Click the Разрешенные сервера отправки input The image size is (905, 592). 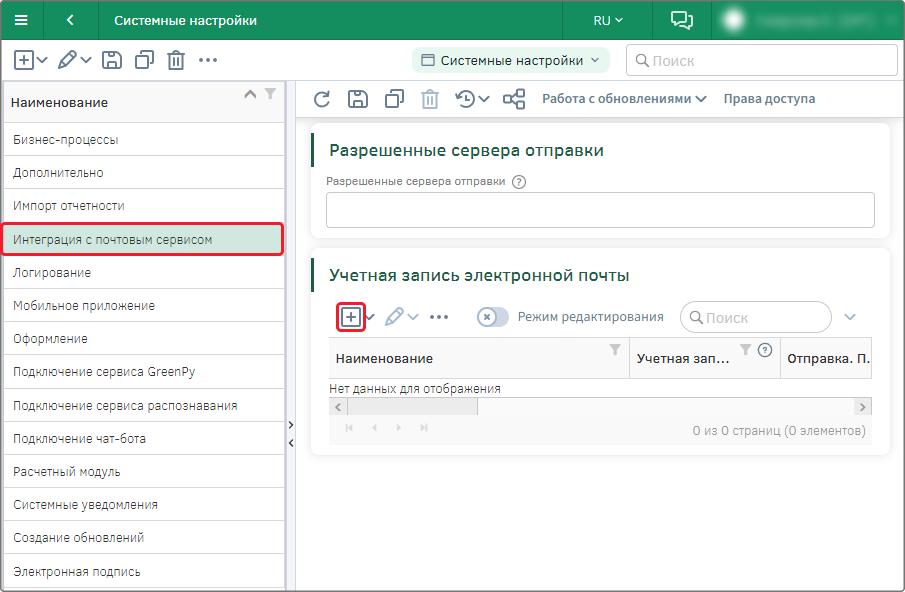click(600, 210)
